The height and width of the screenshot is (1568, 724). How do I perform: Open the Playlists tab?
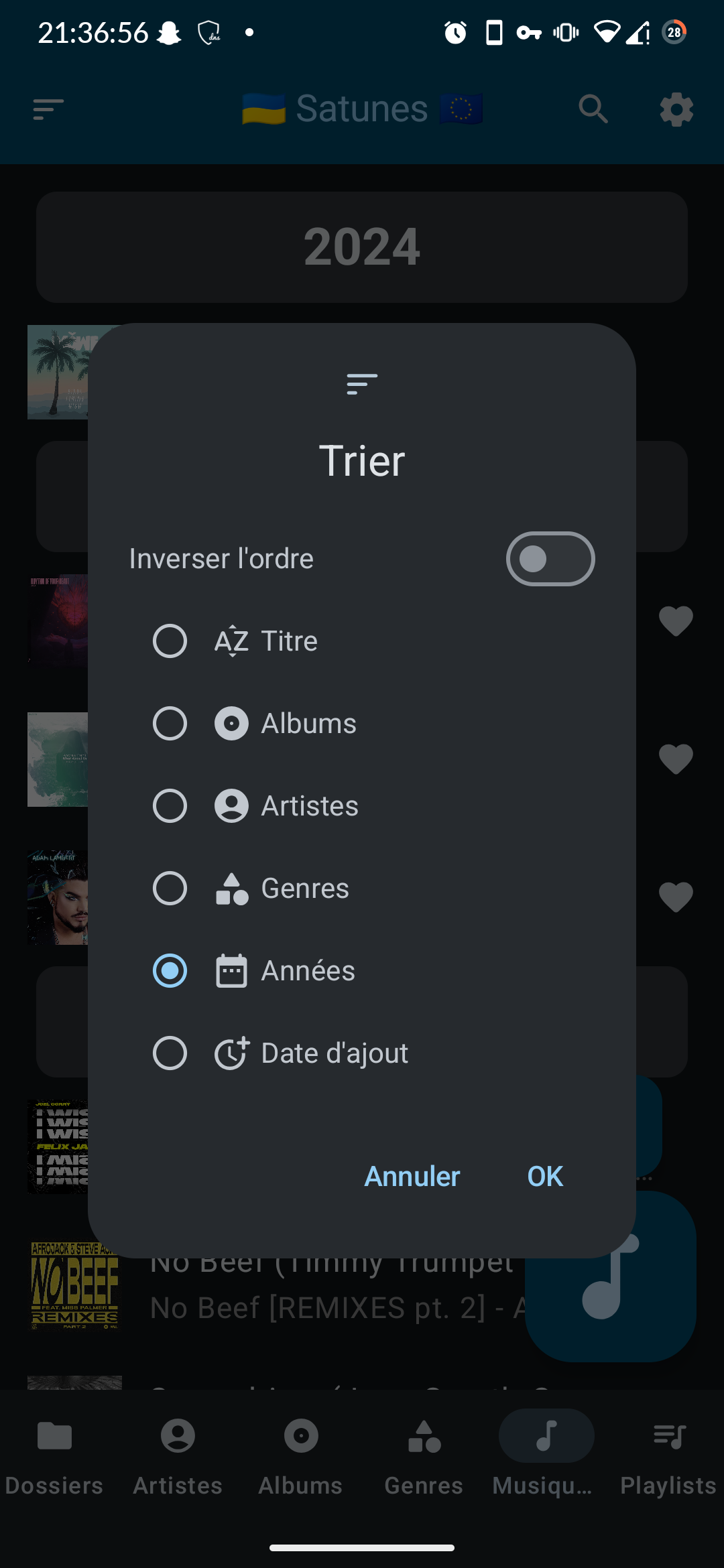pos(668,1454)
